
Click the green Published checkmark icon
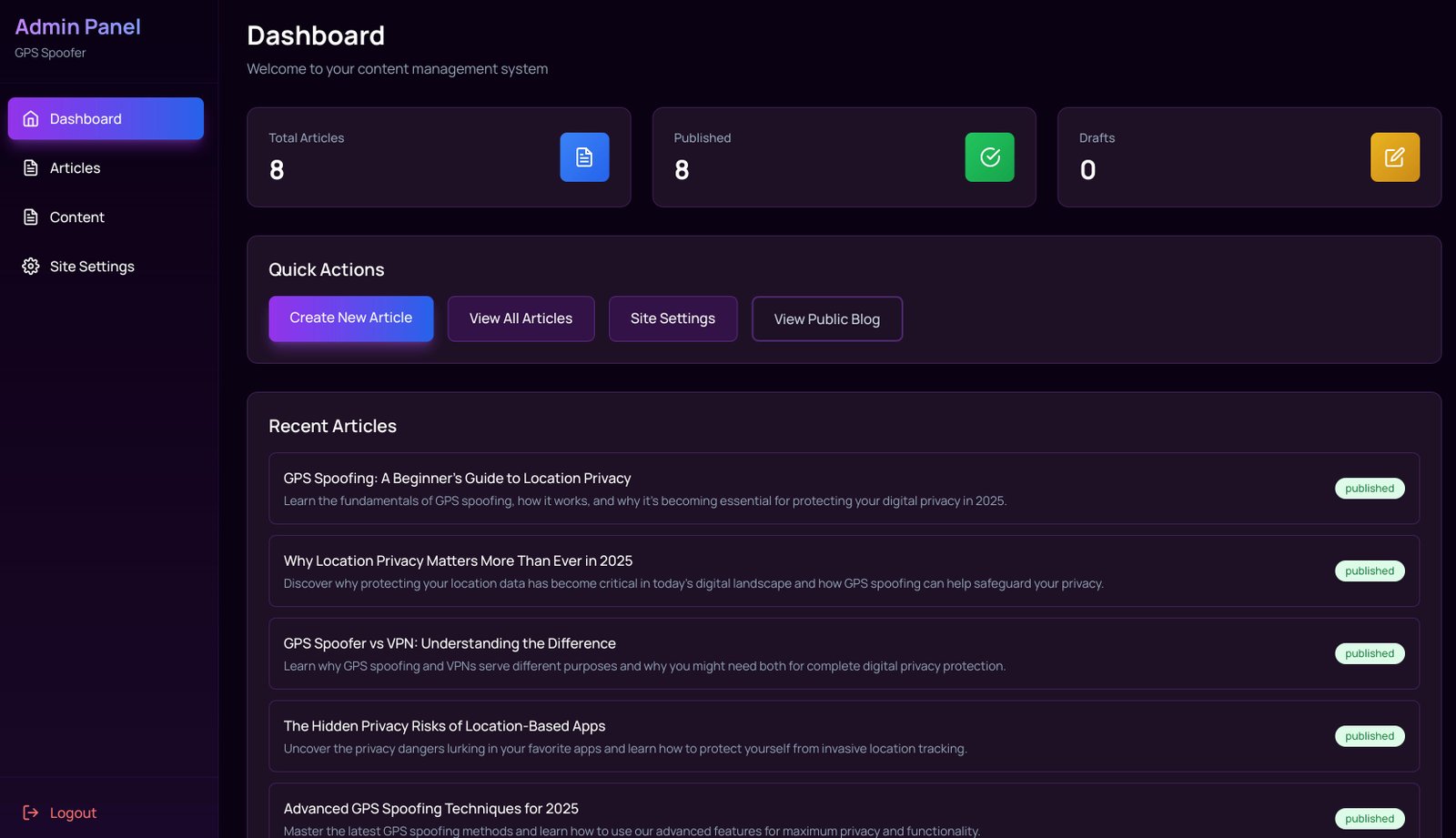click(x=989, y=157)
